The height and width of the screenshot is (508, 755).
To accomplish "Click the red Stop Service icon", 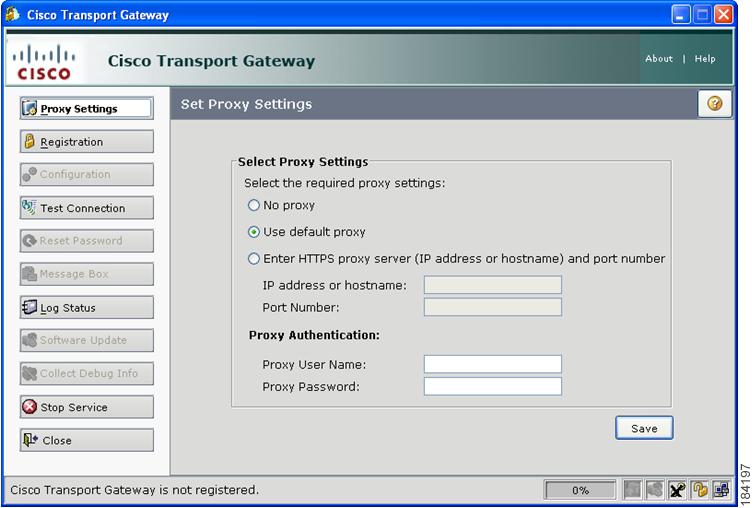I will (30, 407).
